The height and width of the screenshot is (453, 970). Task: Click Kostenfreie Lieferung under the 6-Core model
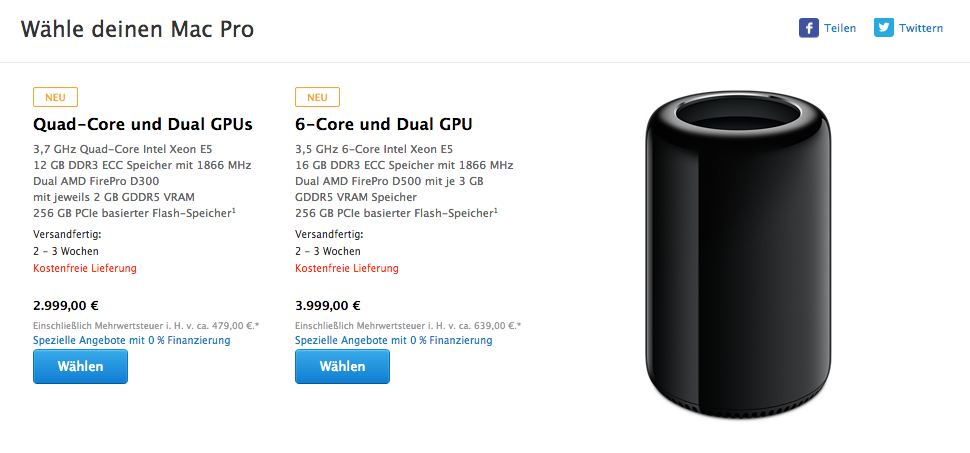click(x=346, y=268)
